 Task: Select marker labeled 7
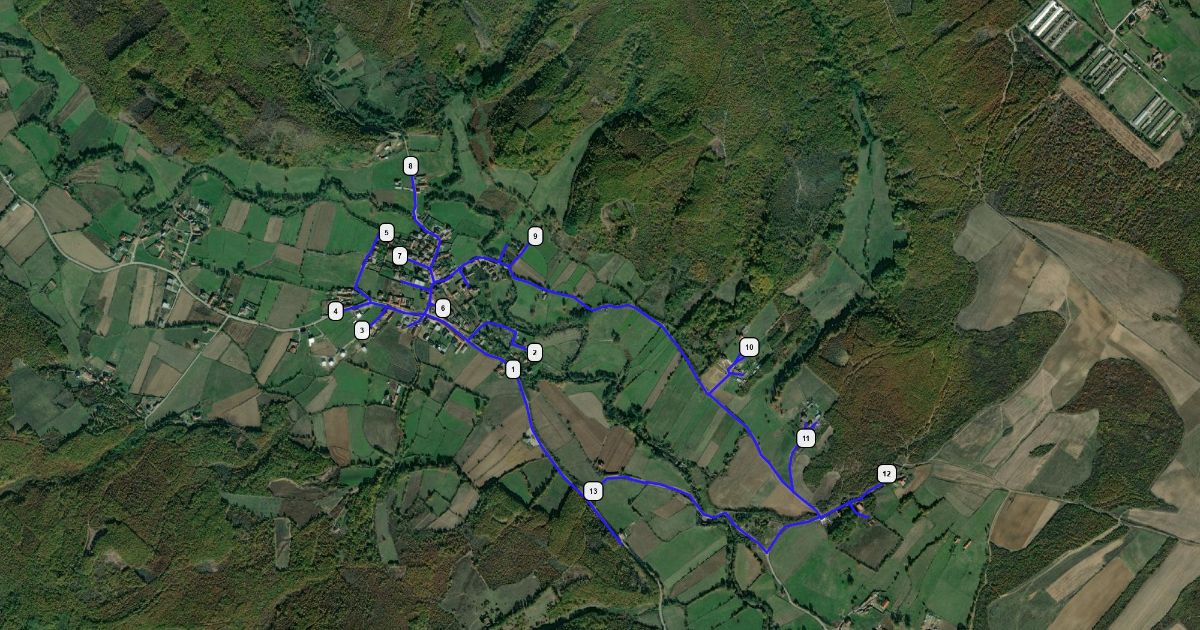pos(400,255)
